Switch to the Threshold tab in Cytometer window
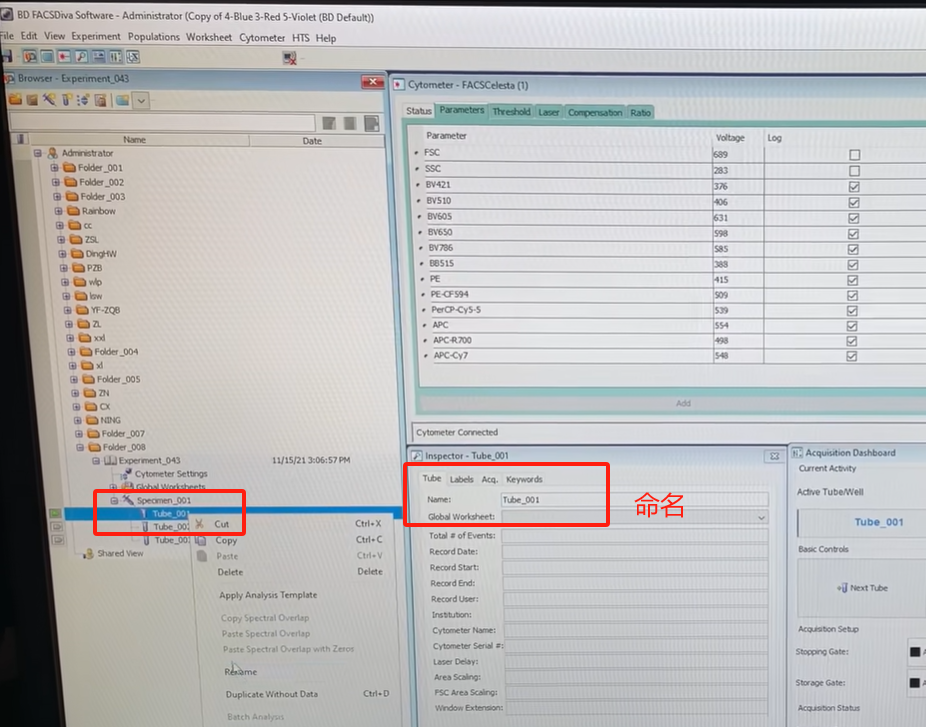This screenshot has width=926, height=727. pos(511,112)
